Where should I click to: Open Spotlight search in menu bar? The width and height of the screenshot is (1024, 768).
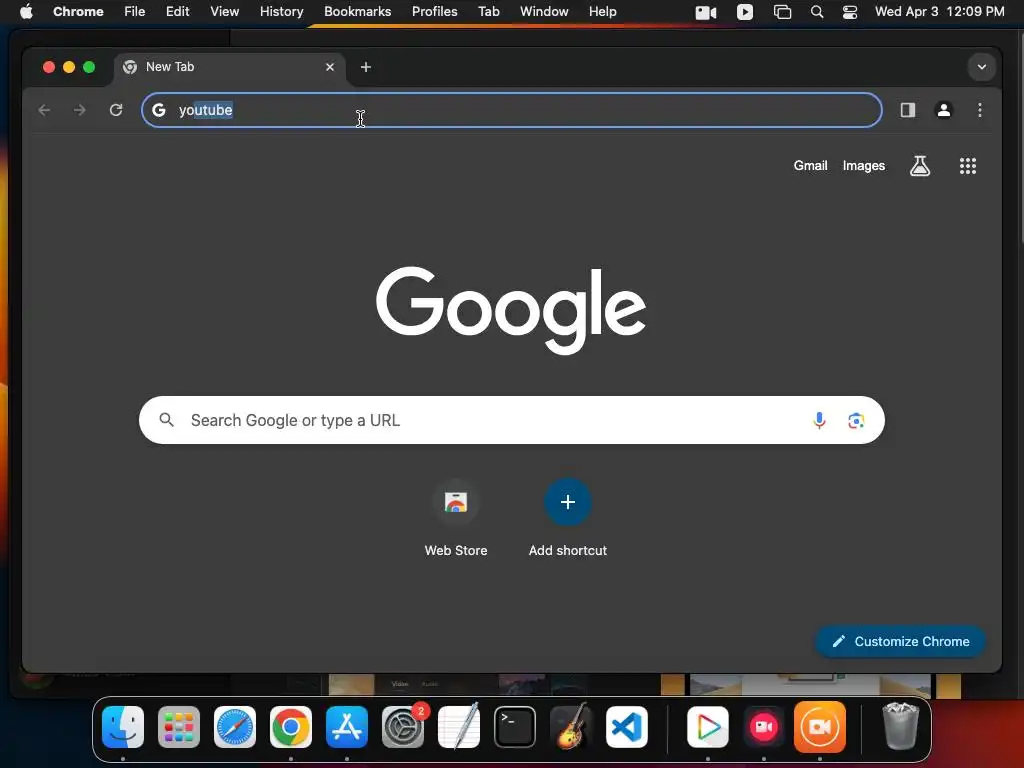(816, 12)
